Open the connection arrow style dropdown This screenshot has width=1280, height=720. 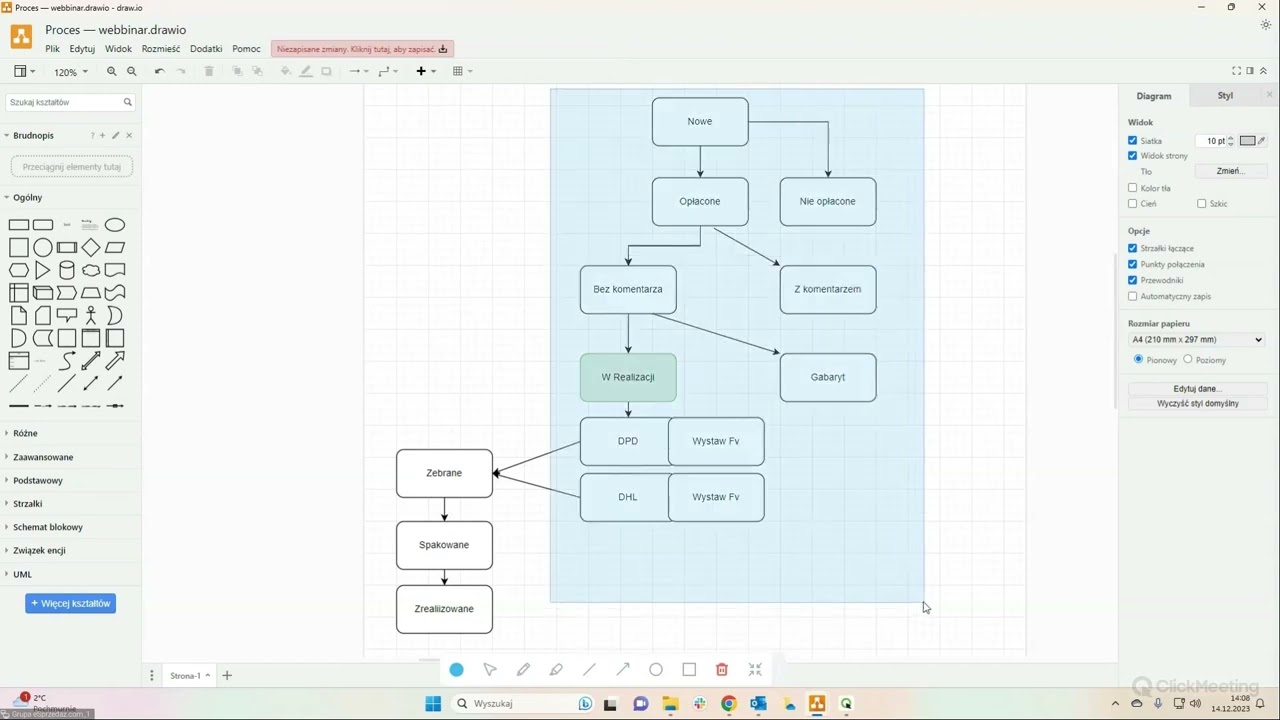click(359, 71)
